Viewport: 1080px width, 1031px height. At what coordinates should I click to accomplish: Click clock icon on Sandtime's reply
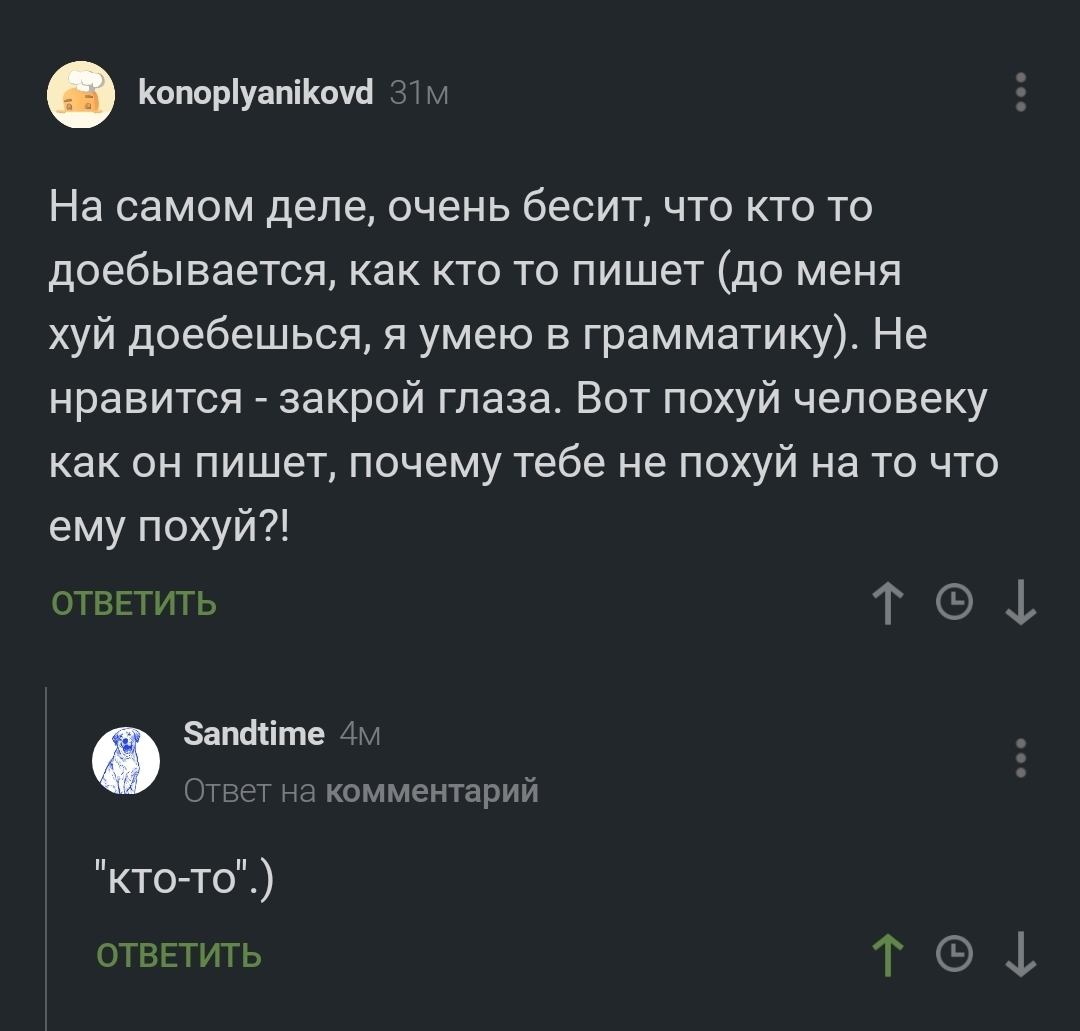[x=955, y=955]
